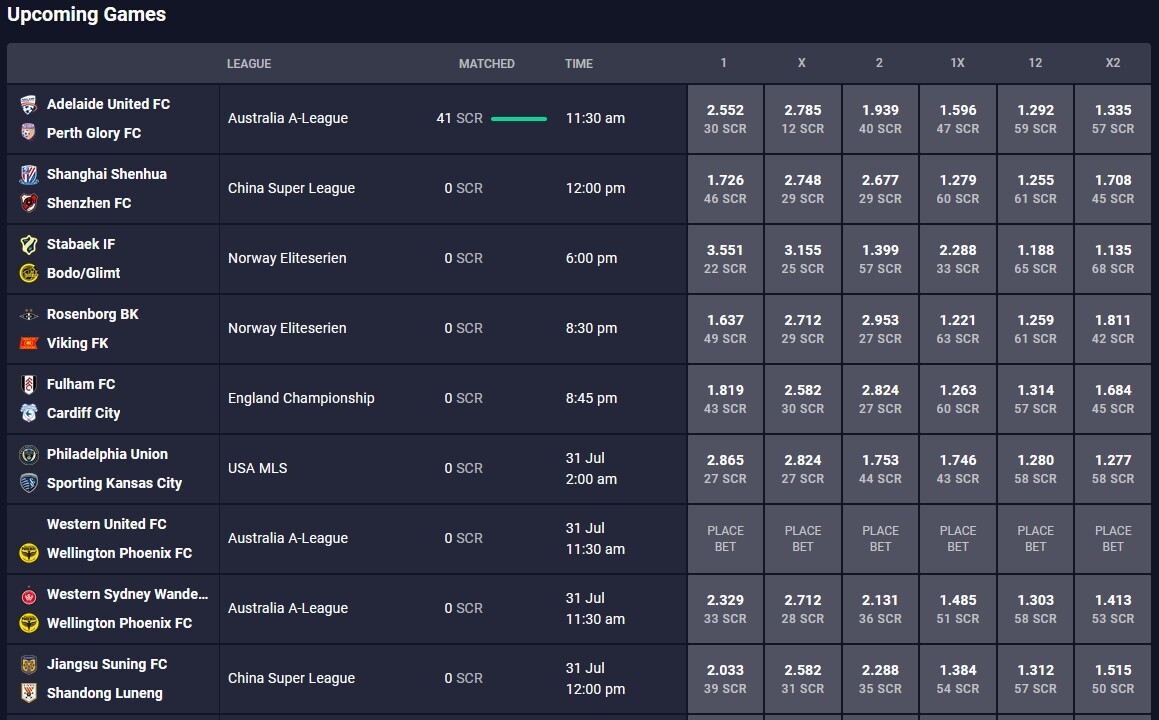Choose 1X odds 1.279 for Shanghai Shenhua match

point(958,189)
